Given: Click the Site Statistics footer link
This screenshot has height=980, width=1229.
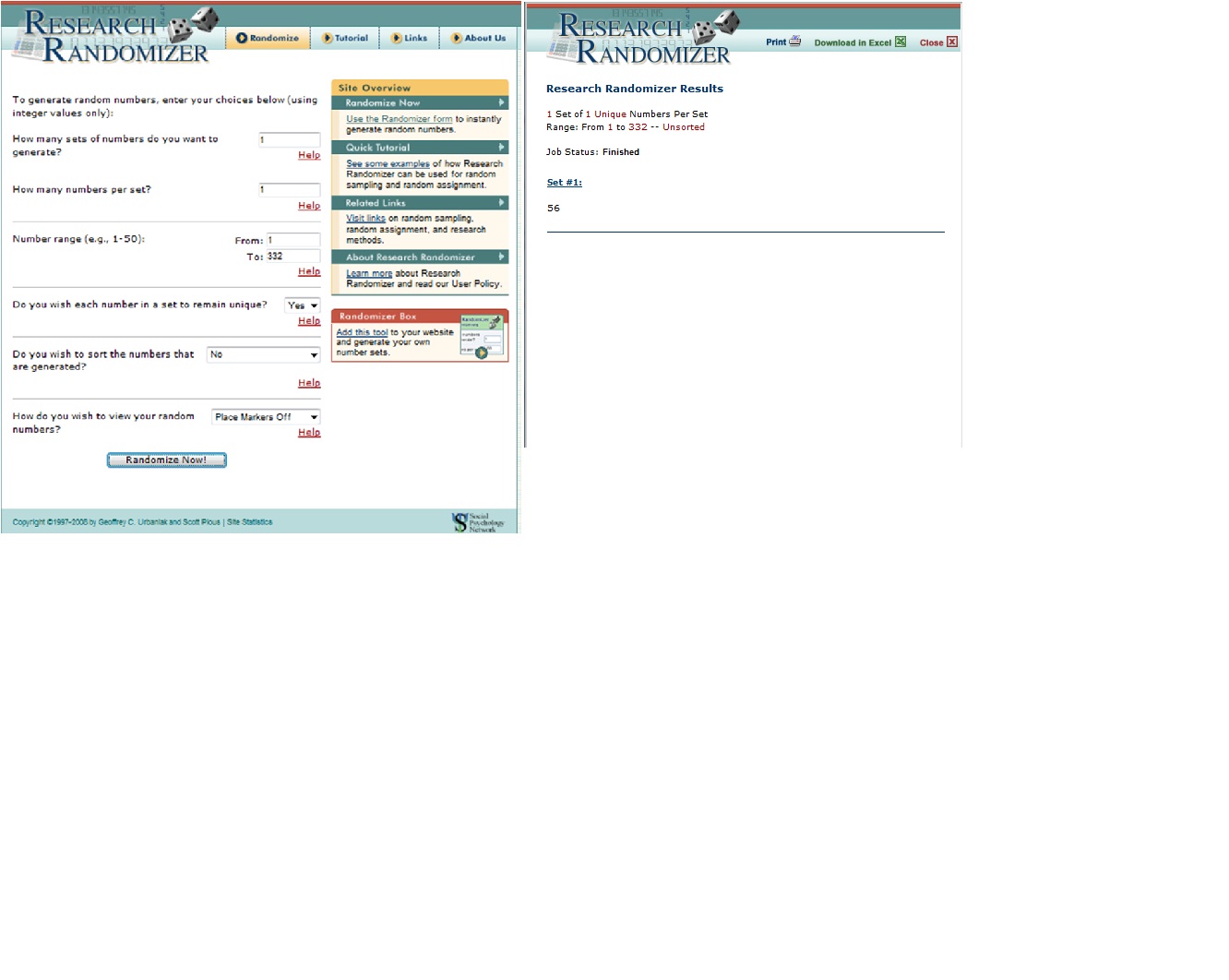Looking at the screenshot, I should [250, 522].
